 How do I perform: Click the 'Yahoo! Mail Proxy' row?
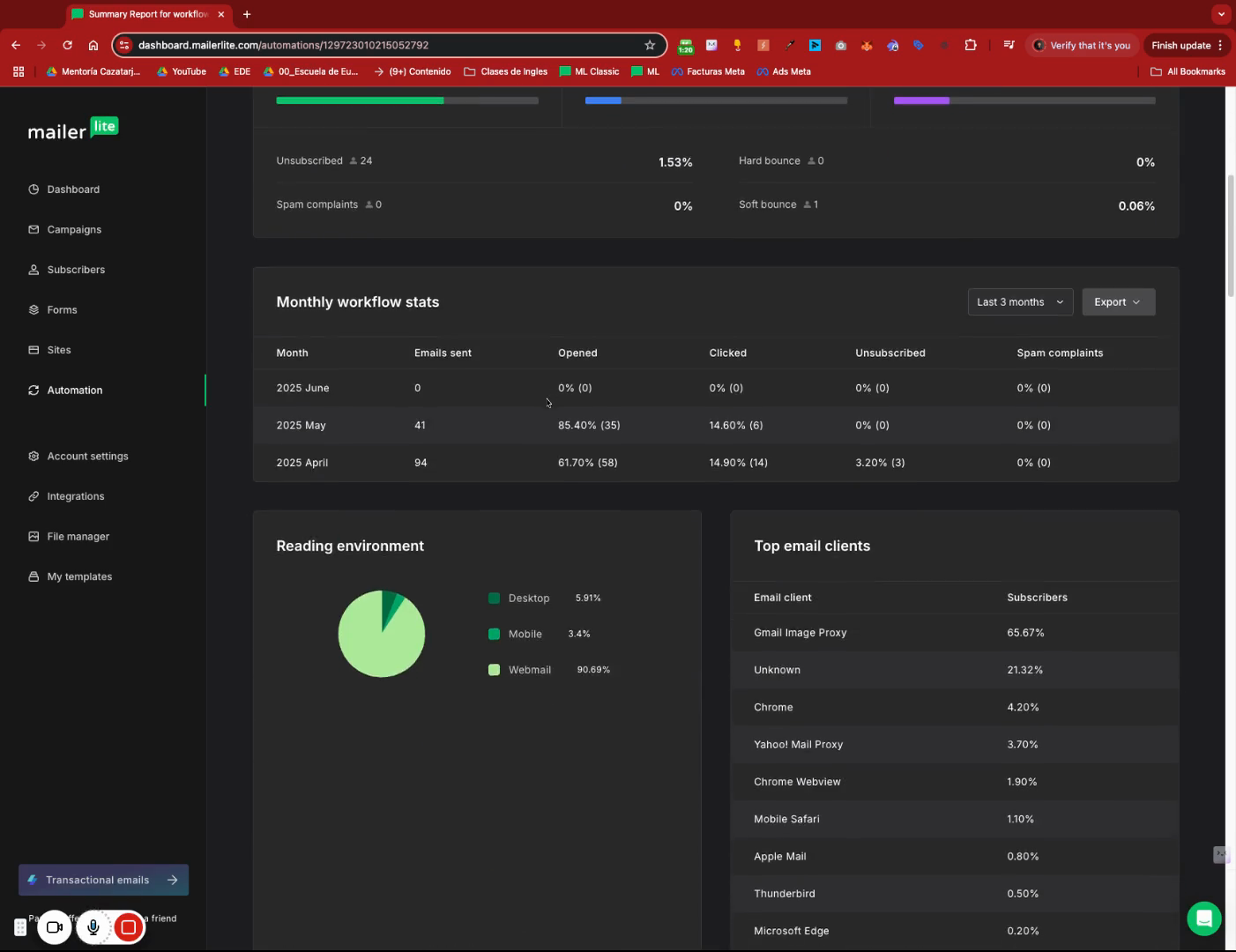tap(954, 744)
